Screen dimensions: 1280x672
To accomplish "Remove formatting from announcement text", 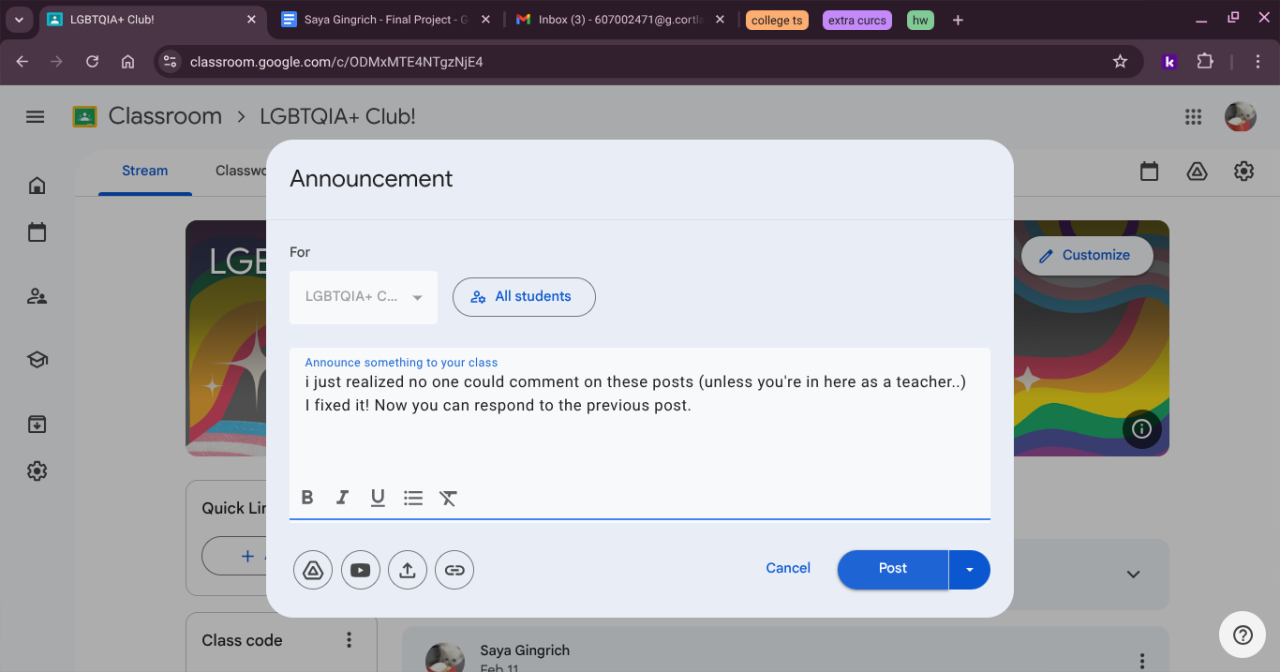I will (x=448, y=498).
